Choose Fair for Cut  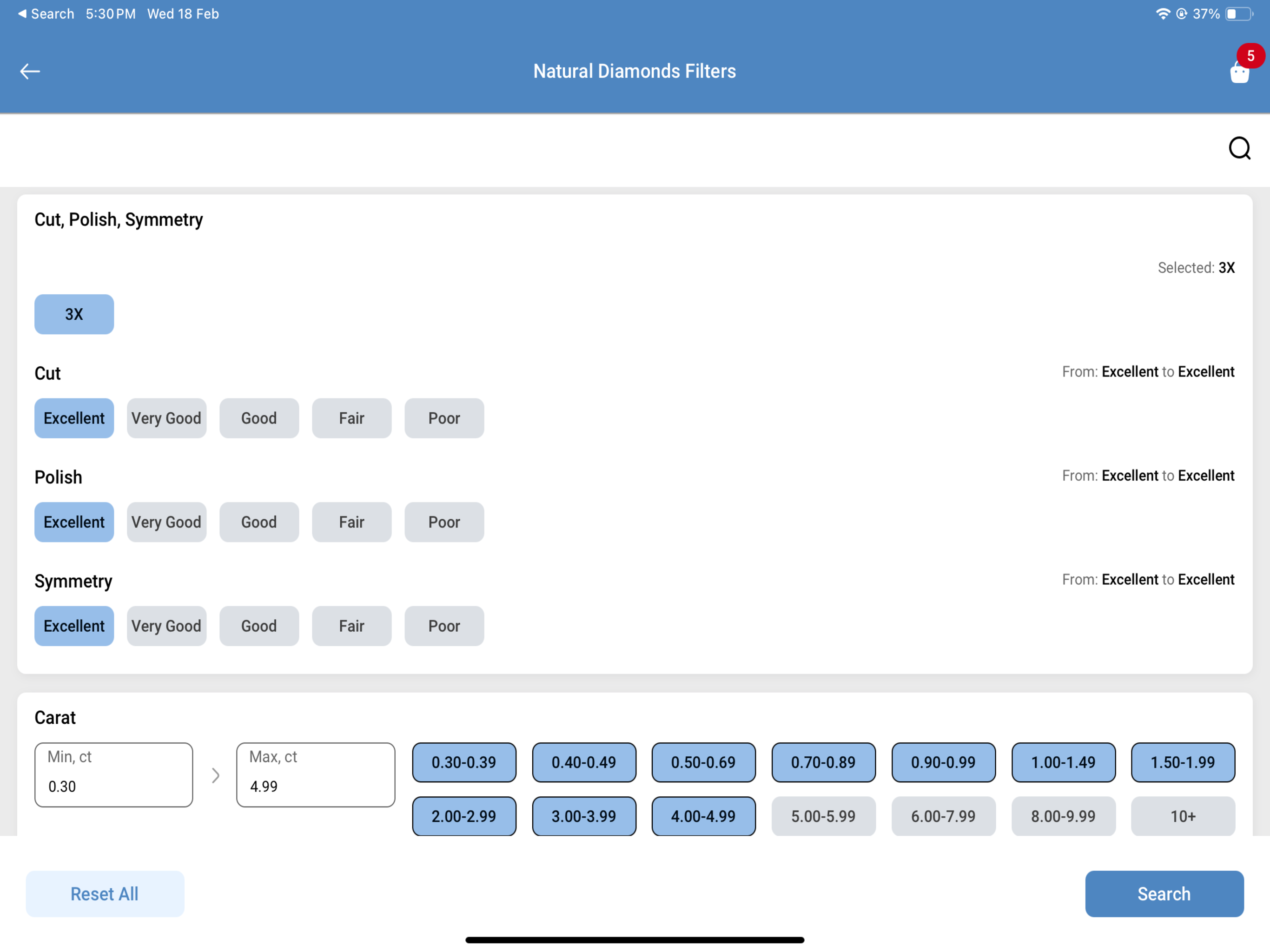point(352,418)
